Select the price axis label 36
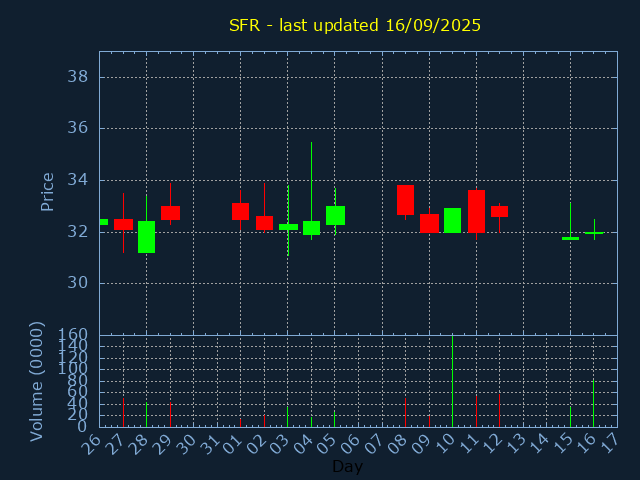 78,128
